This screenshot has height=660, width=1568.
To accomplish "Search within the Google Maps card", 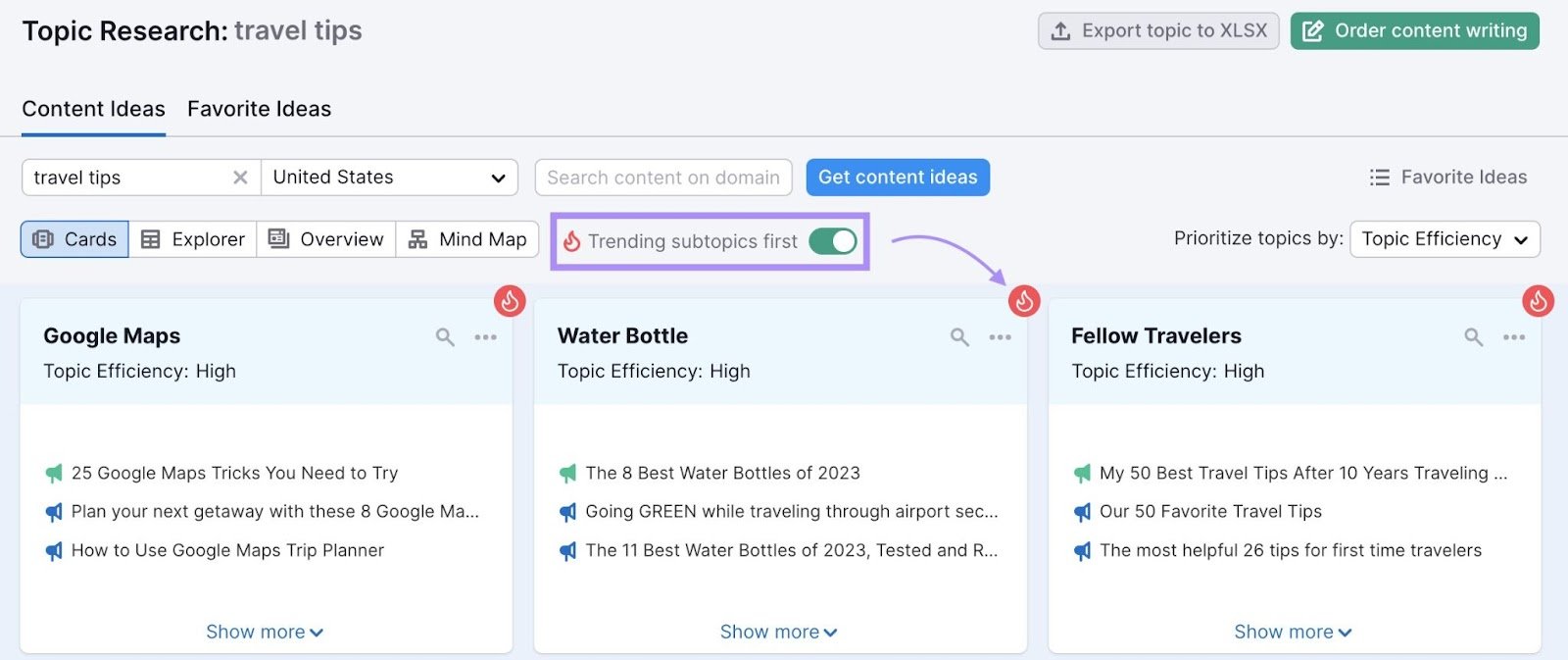I will pos(445,337).
